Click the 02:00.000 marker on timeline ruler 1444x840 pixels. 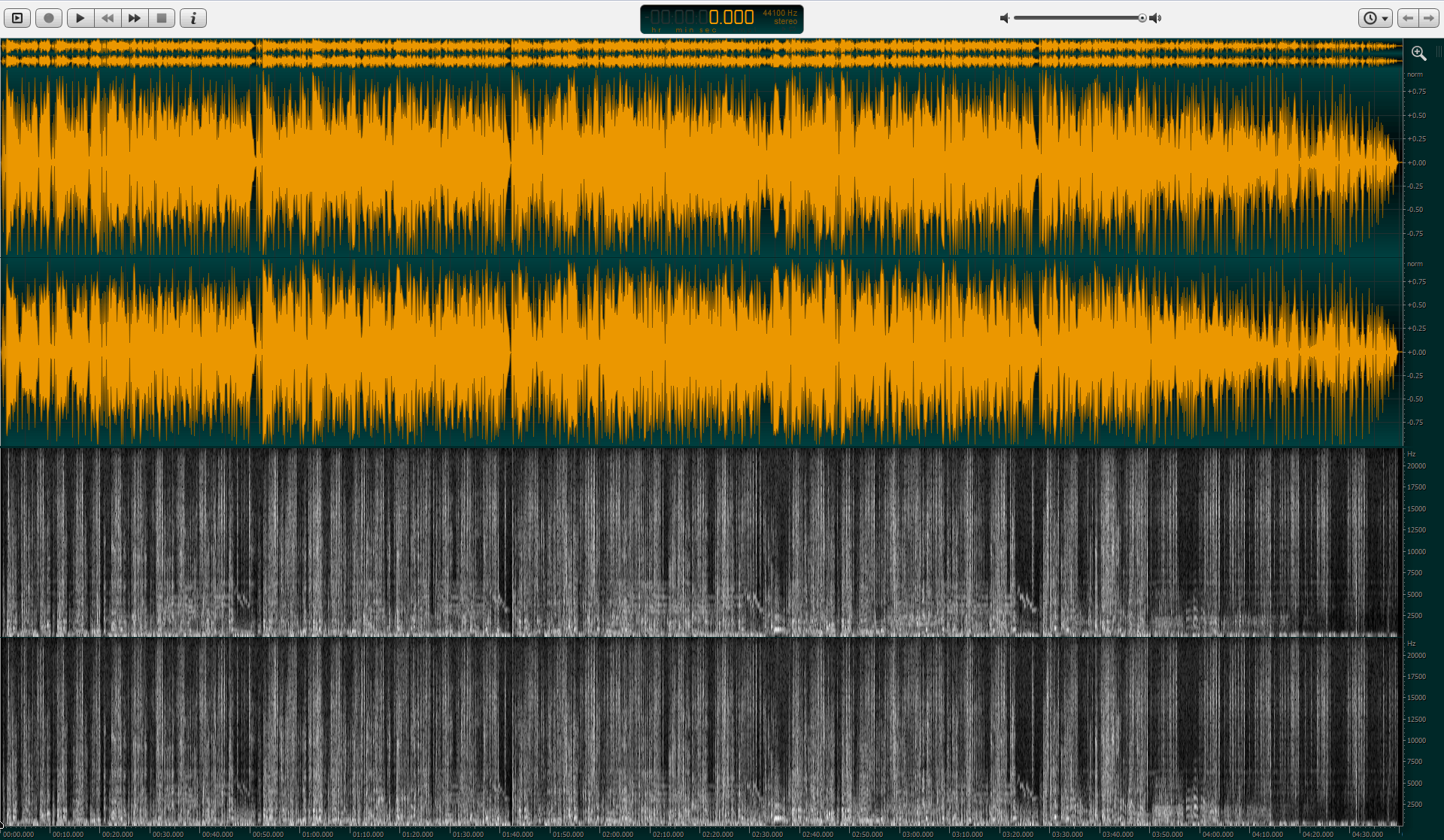(x=617, y=834)
